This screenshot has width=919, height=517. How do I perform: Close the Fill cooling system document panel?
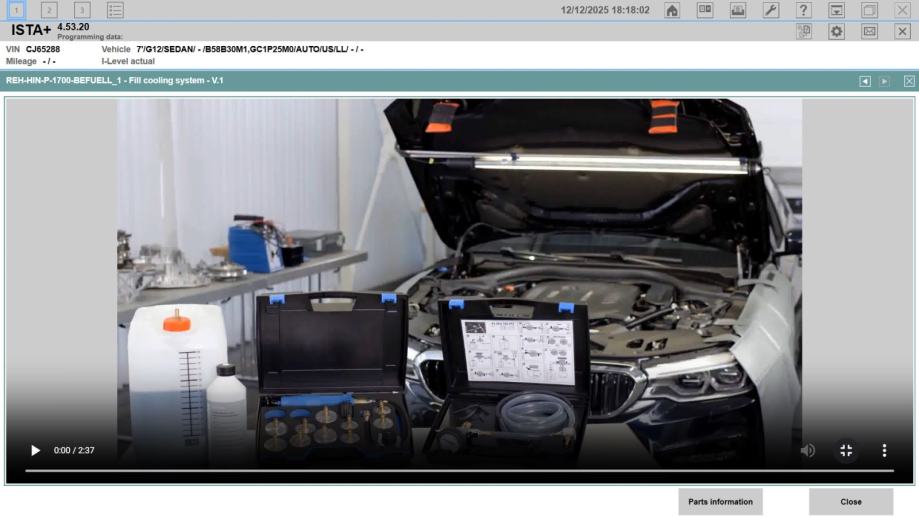point(909,81)
